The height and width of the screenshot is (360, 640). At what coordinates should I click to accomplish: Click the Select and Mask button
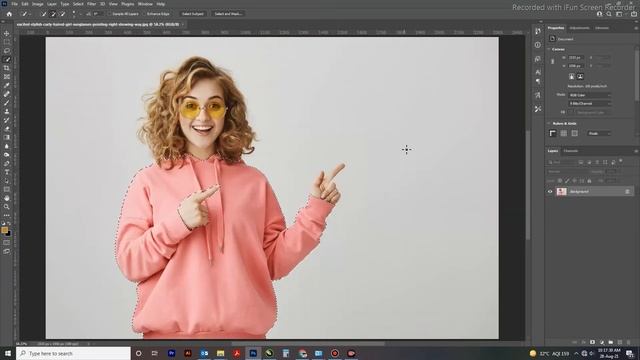tap(228, 14)
